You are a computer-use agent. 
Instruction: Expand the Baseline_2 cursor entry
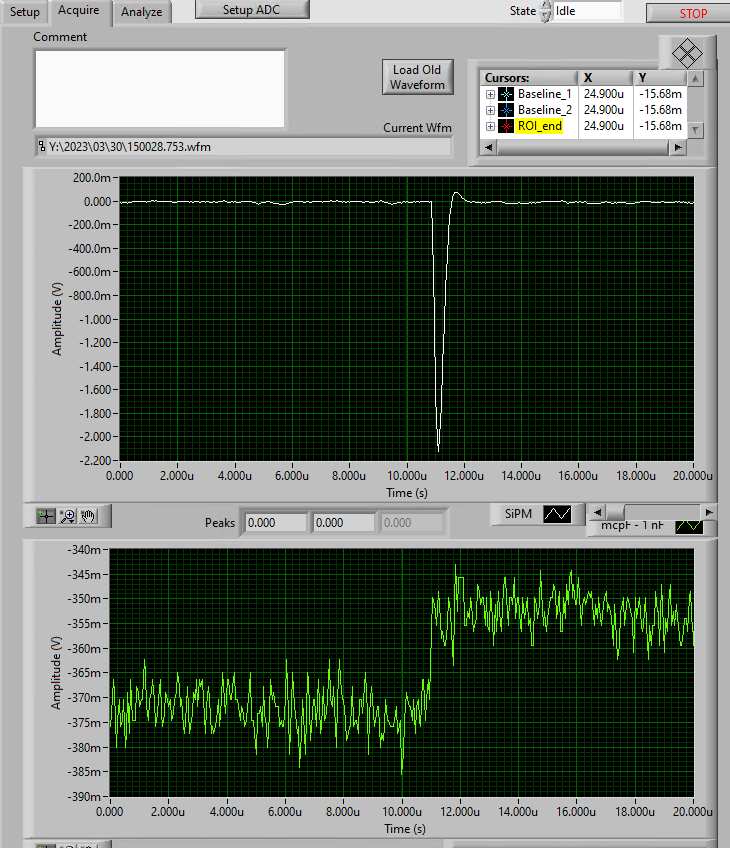tap(490, 110)
